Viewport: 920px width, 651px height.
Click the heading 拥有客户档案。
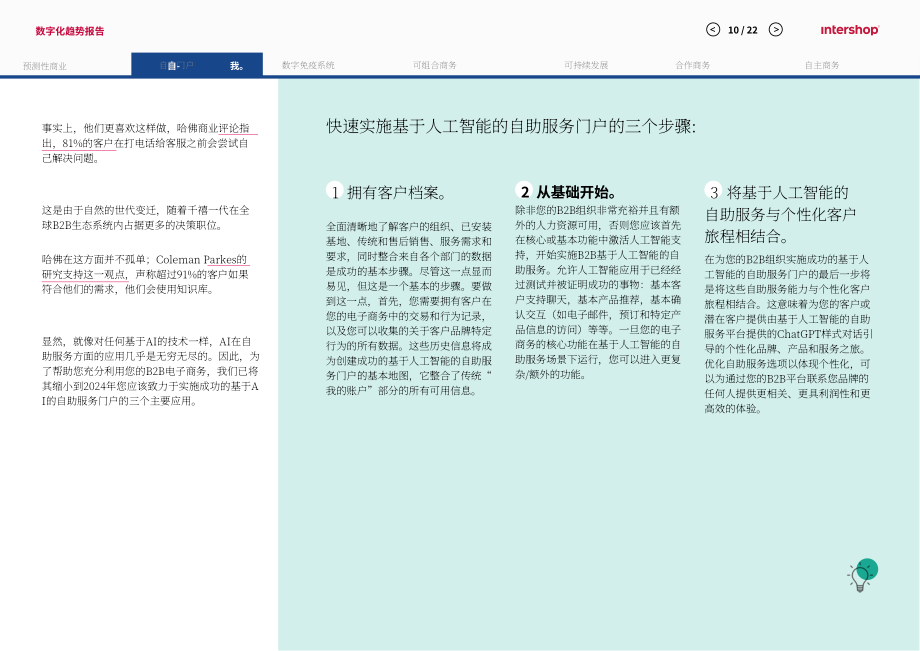[398, 192]
